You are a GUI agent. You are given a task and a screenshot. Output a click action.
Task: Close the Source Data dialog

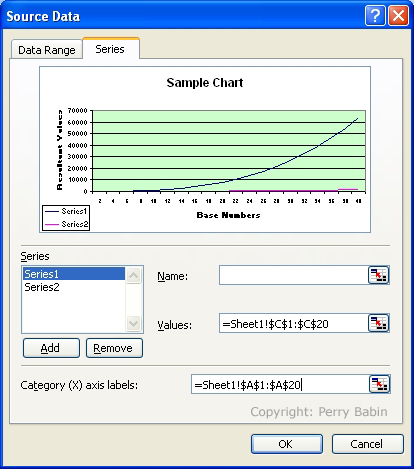click(x=398, y=16)
